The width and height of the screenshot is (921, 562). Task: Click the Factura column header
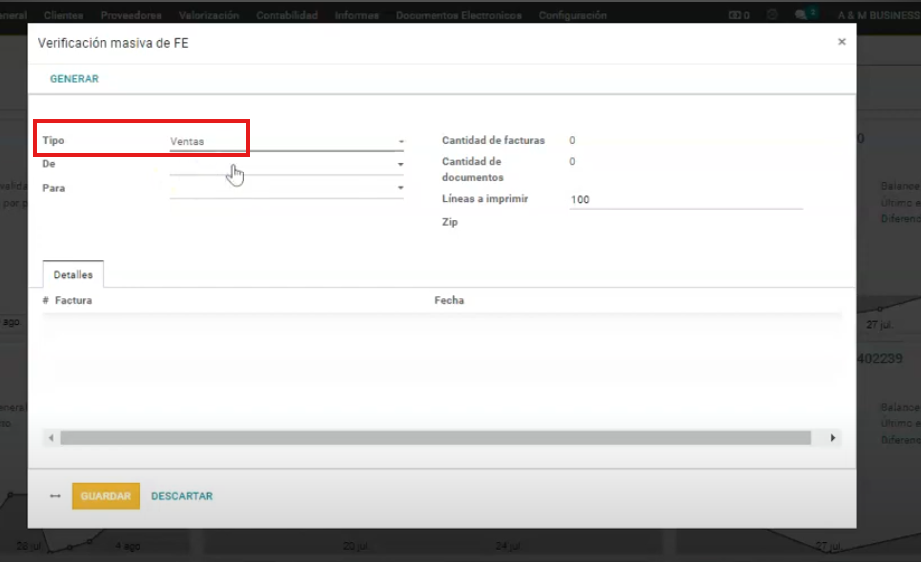pyautogui.click(x=74, y=300)
